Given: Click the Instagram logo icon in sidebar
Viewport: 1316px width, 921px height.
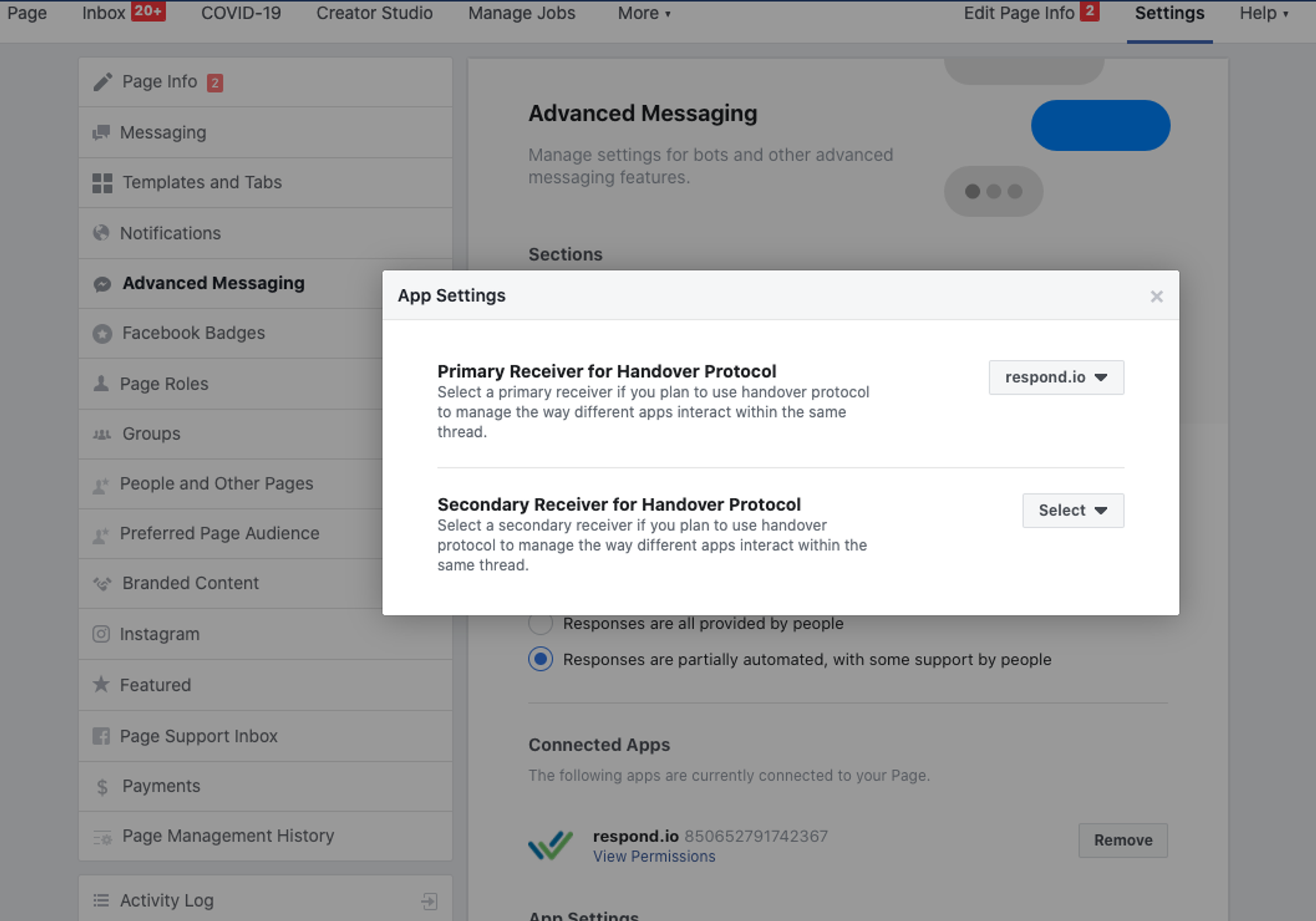Looking at the screenshot, I should tap(101, 634).
